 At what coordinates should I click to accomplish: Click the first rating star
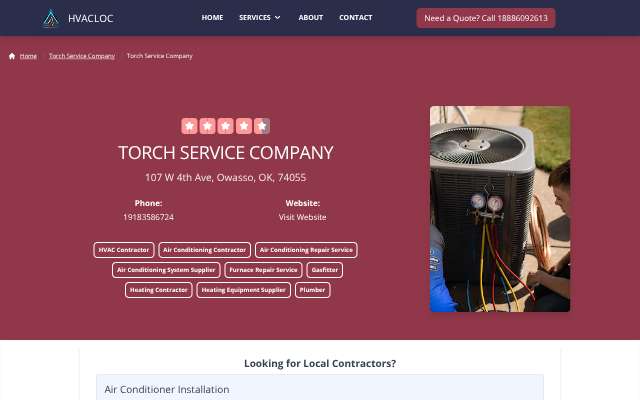[x=189, y=126]
